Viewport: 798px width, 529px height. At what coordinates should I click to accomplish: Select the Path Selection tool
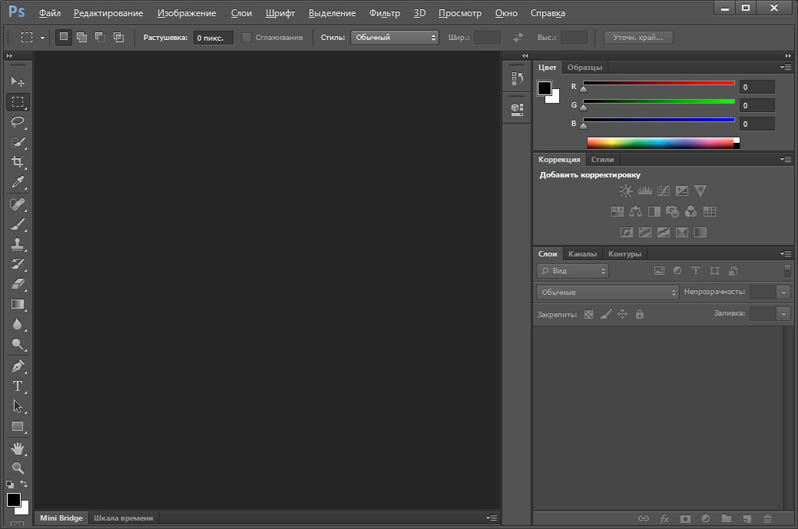coord(17,406)
